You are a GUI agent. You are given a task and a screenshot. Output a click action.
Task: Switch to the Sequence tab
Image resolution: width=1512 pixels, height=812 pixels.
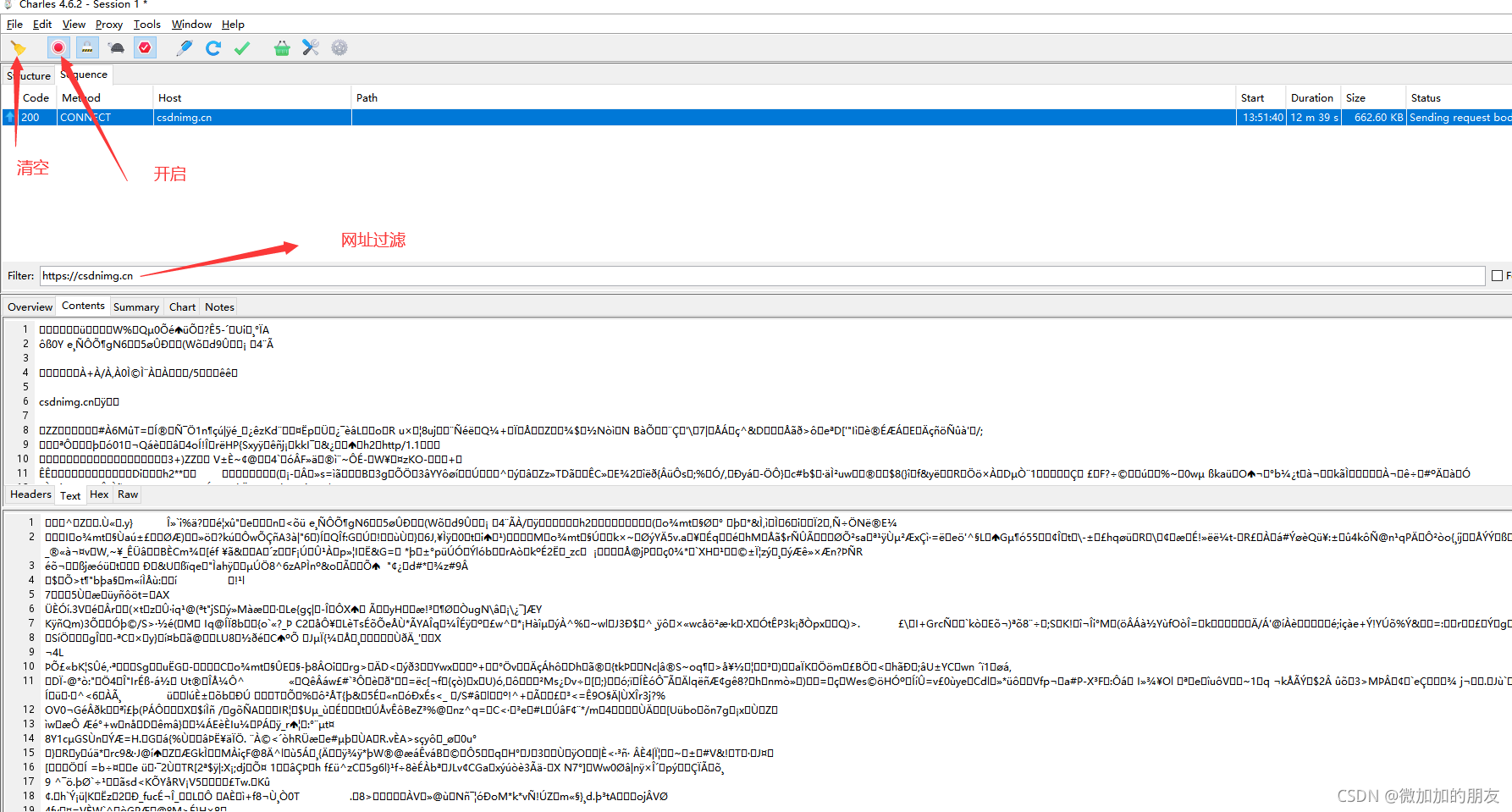pyautogui.click(x=84, y=75)
